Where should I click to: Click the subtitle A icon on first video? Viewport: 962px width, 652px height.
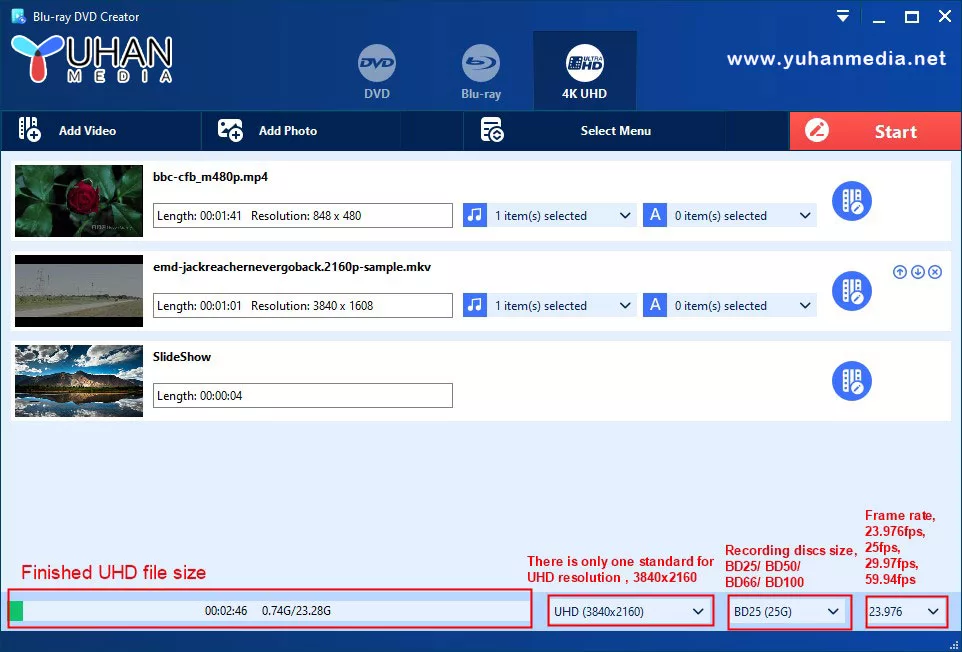(x=655, y=215)
